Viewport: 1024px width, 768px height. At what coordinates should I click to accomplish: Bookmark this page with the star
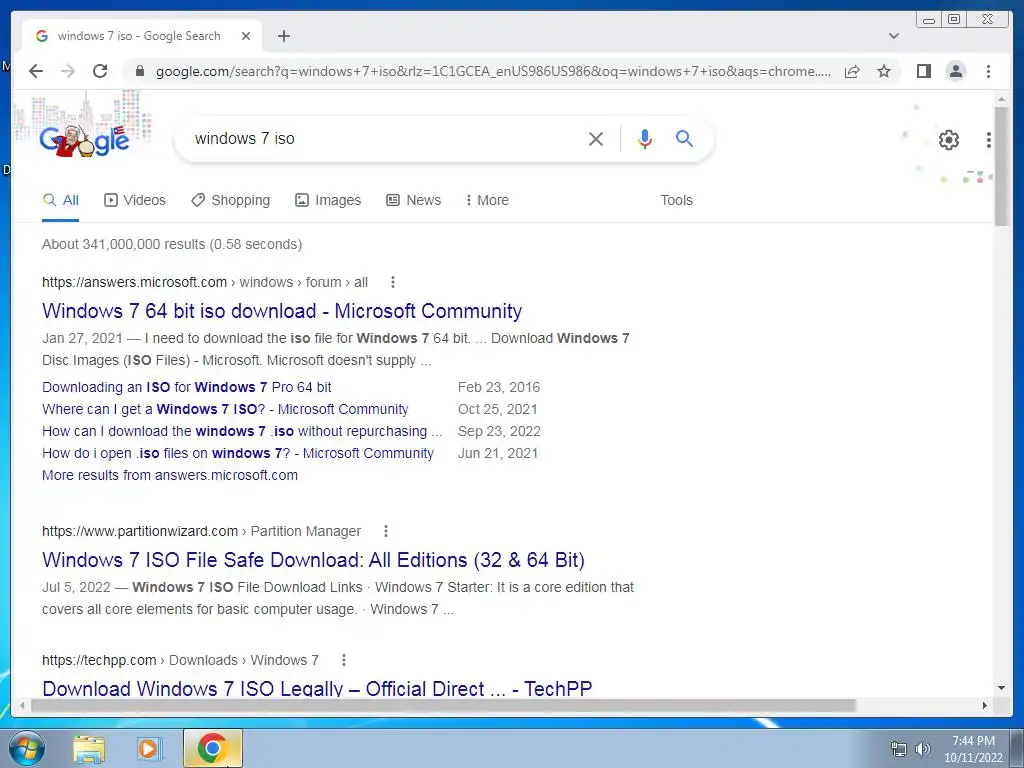click(x=884, y=71)
